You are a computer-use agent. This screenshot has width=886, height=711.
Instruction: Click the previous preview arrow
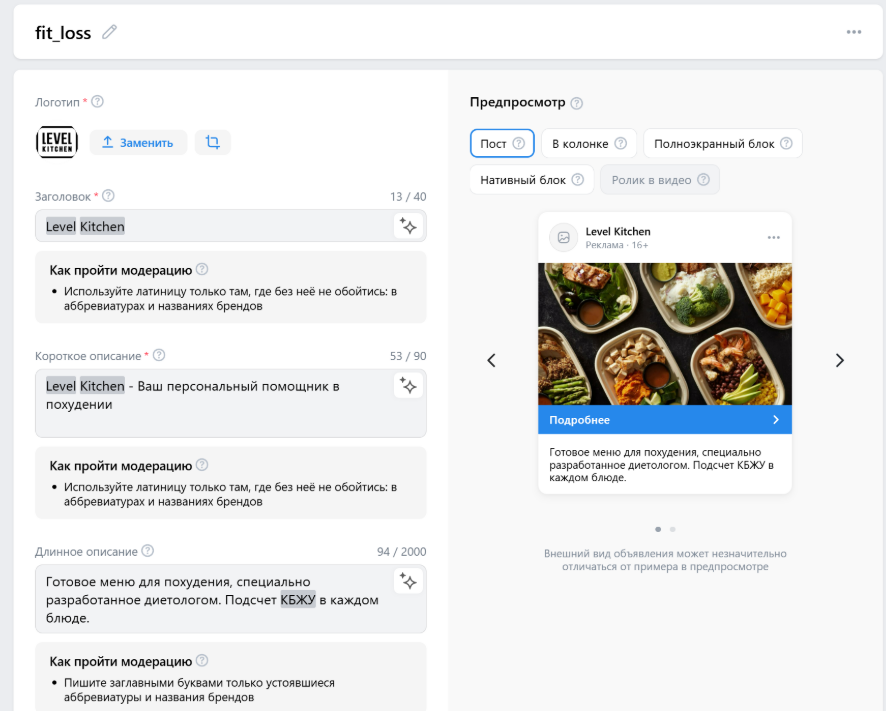point(492,360)
